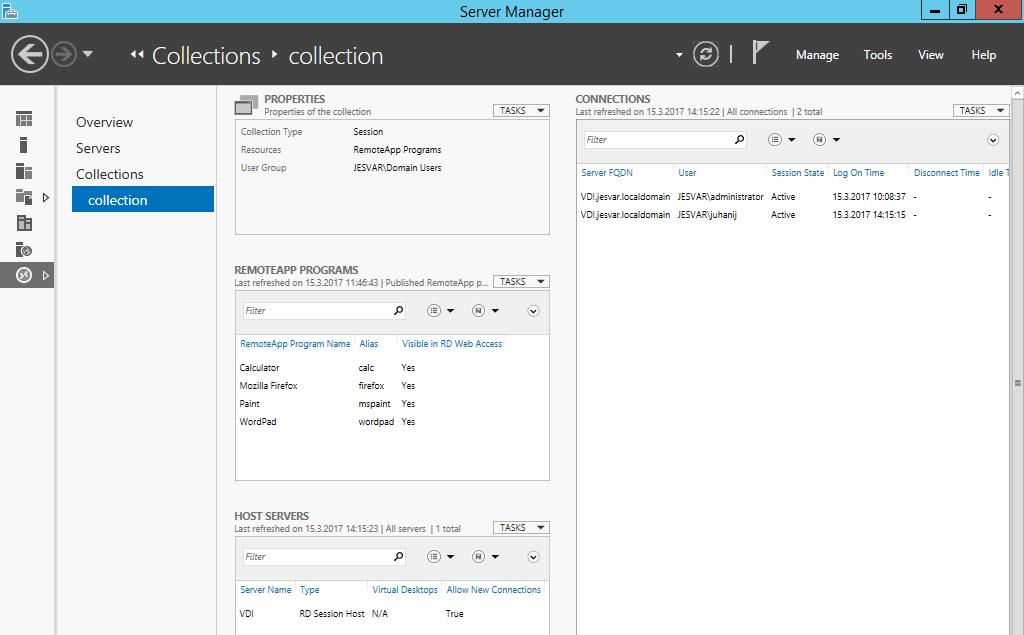1024x635 pixels.
Task: Open the Host Servers TASKS dropdown
Action: (x=521, y=527)
